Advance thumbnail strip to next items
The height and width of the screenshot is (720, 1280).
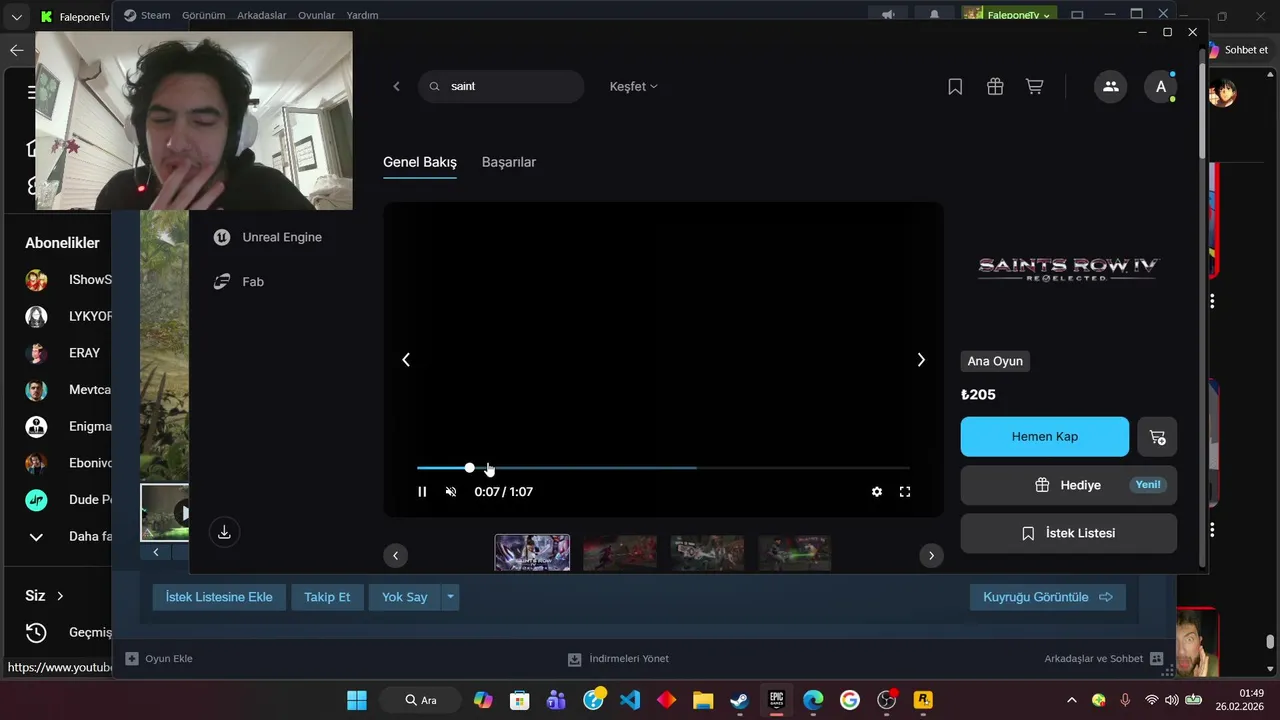coord(931,556)
